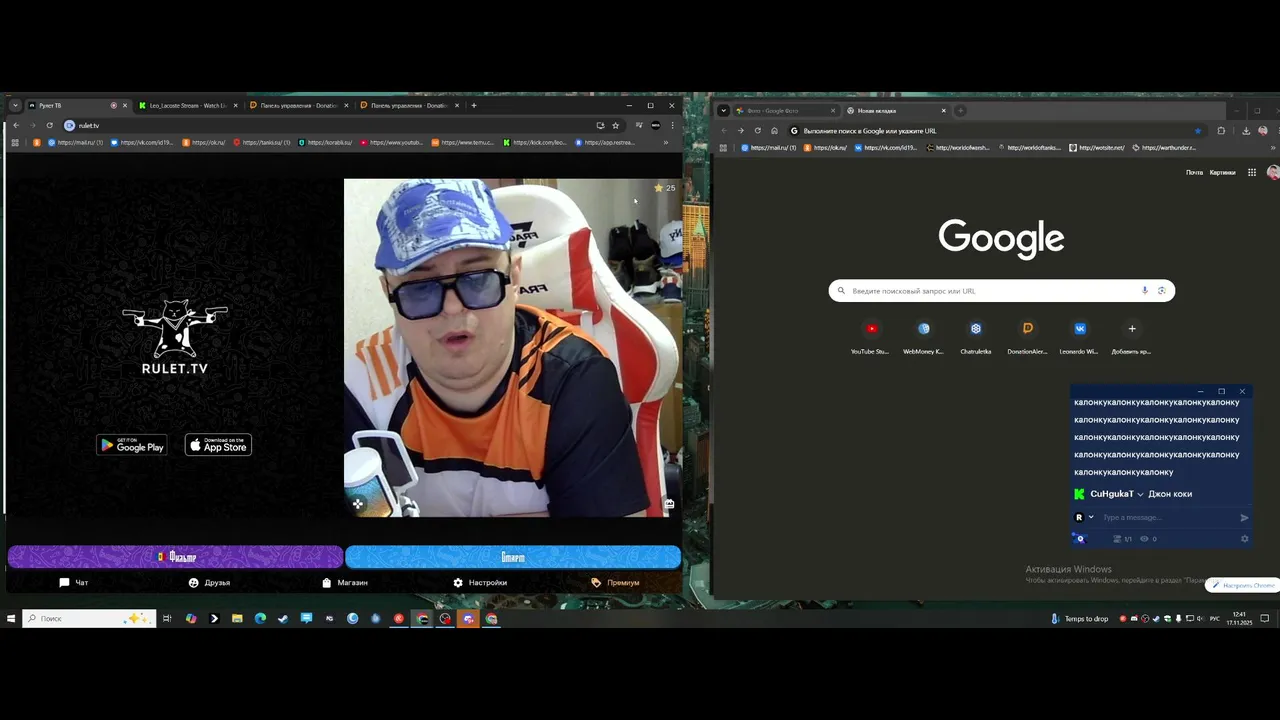Open extensions puzzle icon in right browser
Image resolution: width=1280 pixels, height=720 pixels.
[1221, 131]
